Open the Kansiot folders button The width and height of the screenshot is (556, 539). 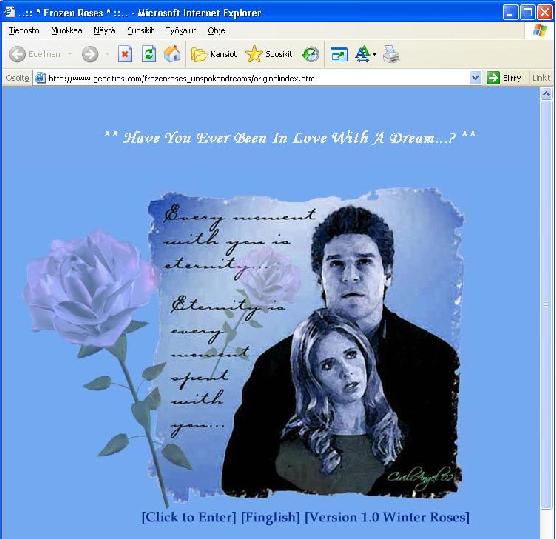pyautogui.click(x=214, y=54)
